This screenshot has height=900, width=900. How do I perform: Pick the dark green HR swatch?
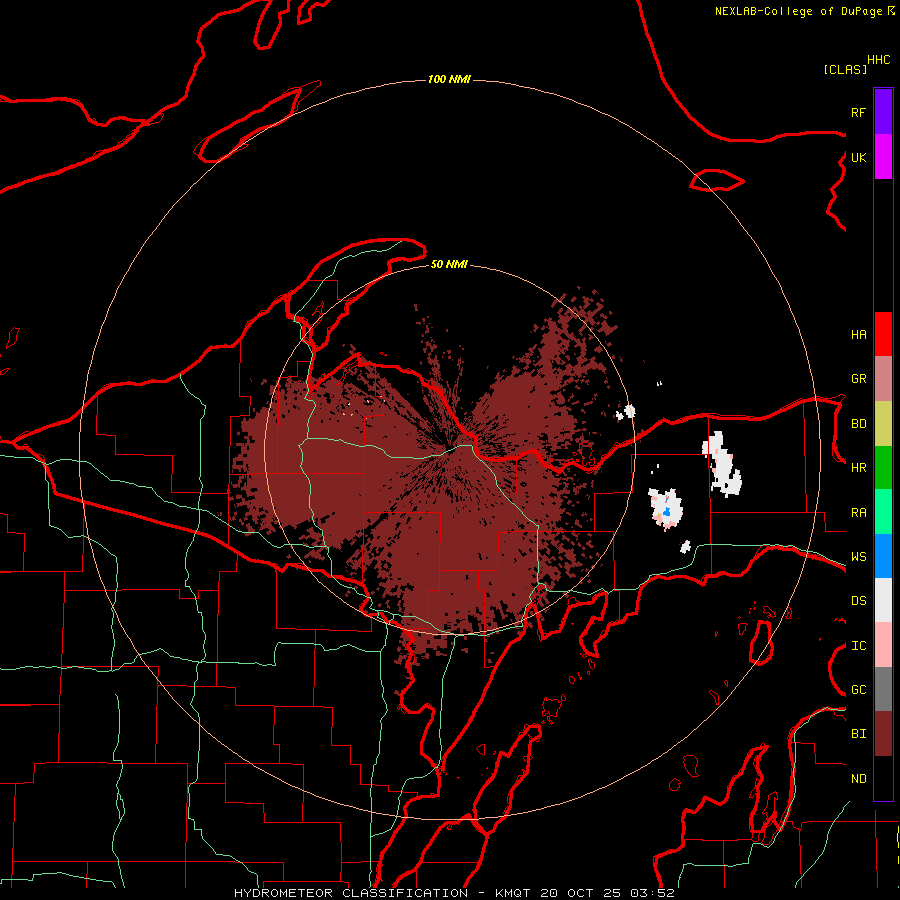(883, 468)
